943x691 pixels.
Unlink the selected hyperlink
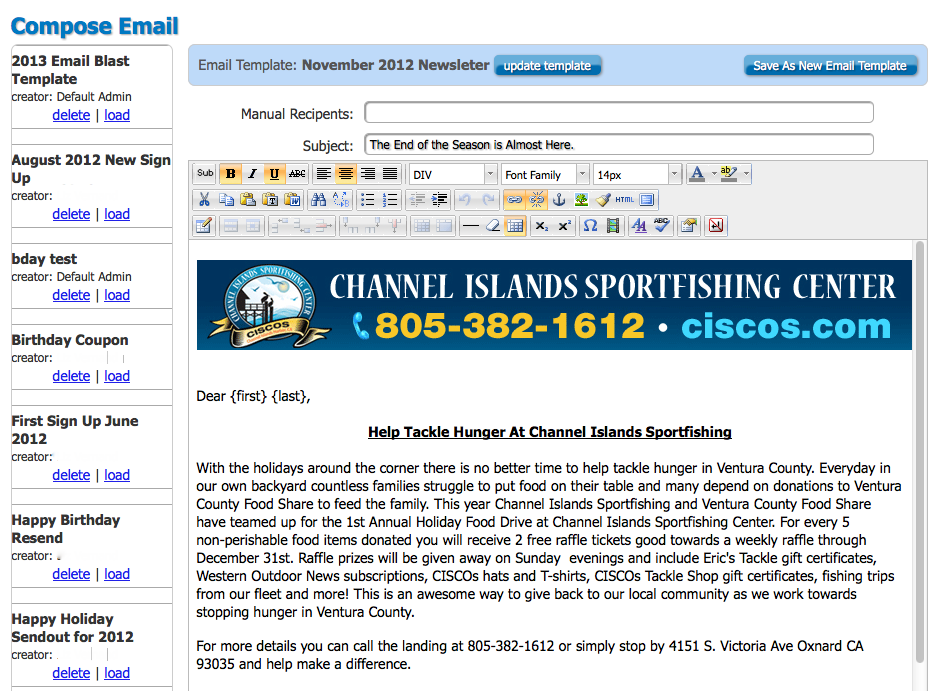pyautogui.click(x=536, y=200)
